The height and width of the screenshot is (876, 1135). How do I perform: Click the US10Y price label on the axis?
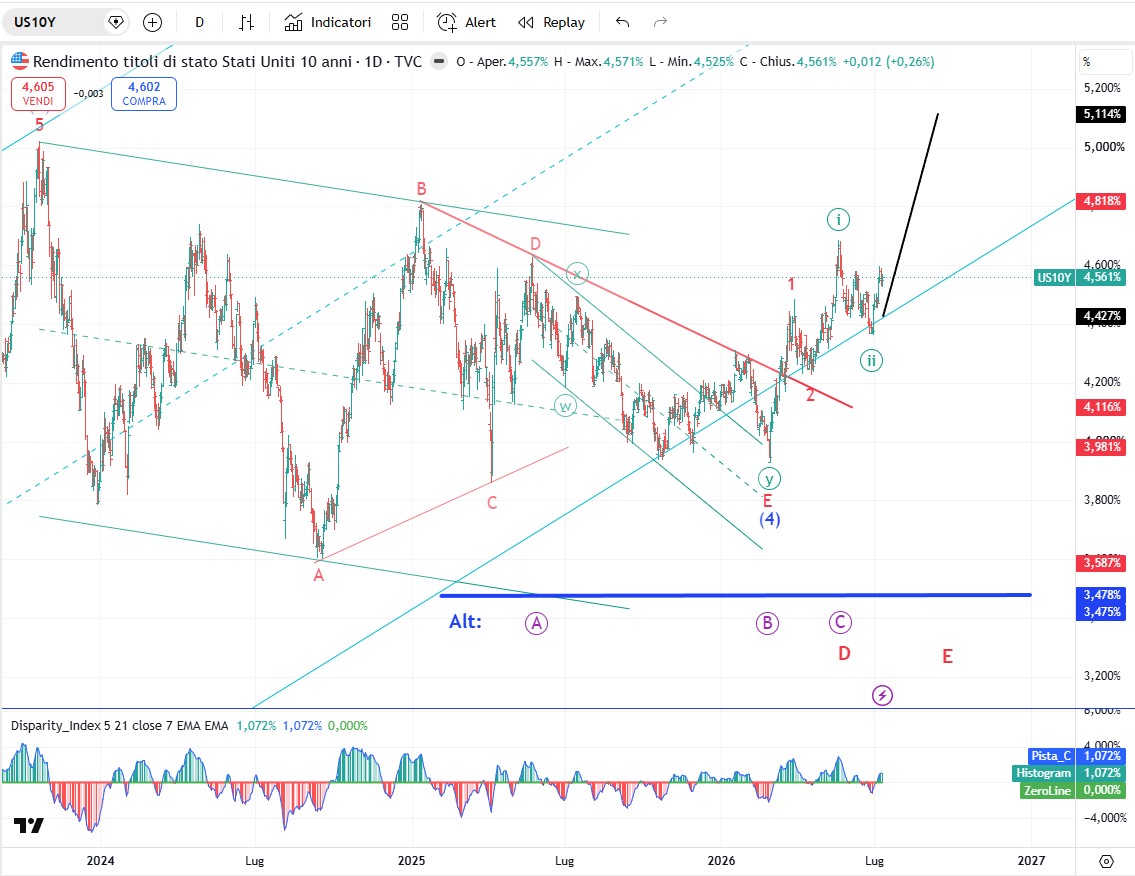[1054, 277]
